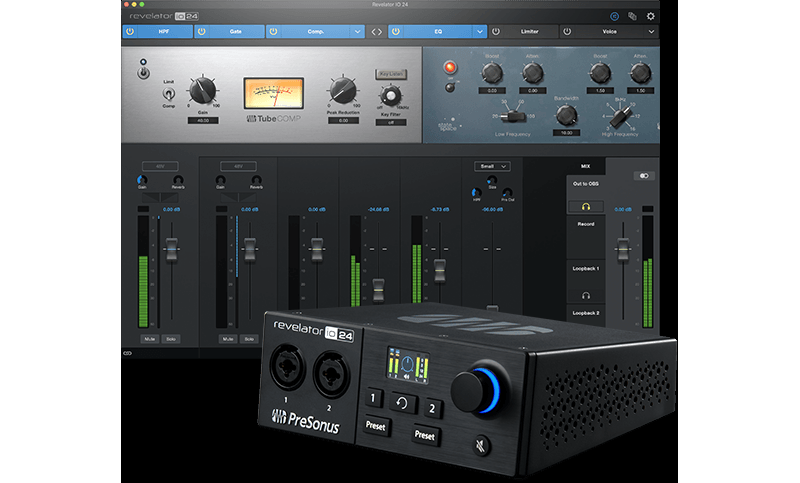Click the reverb HPF knob
Screen dimensions: 800x483
pyautogui.click(x=476, y=193)
